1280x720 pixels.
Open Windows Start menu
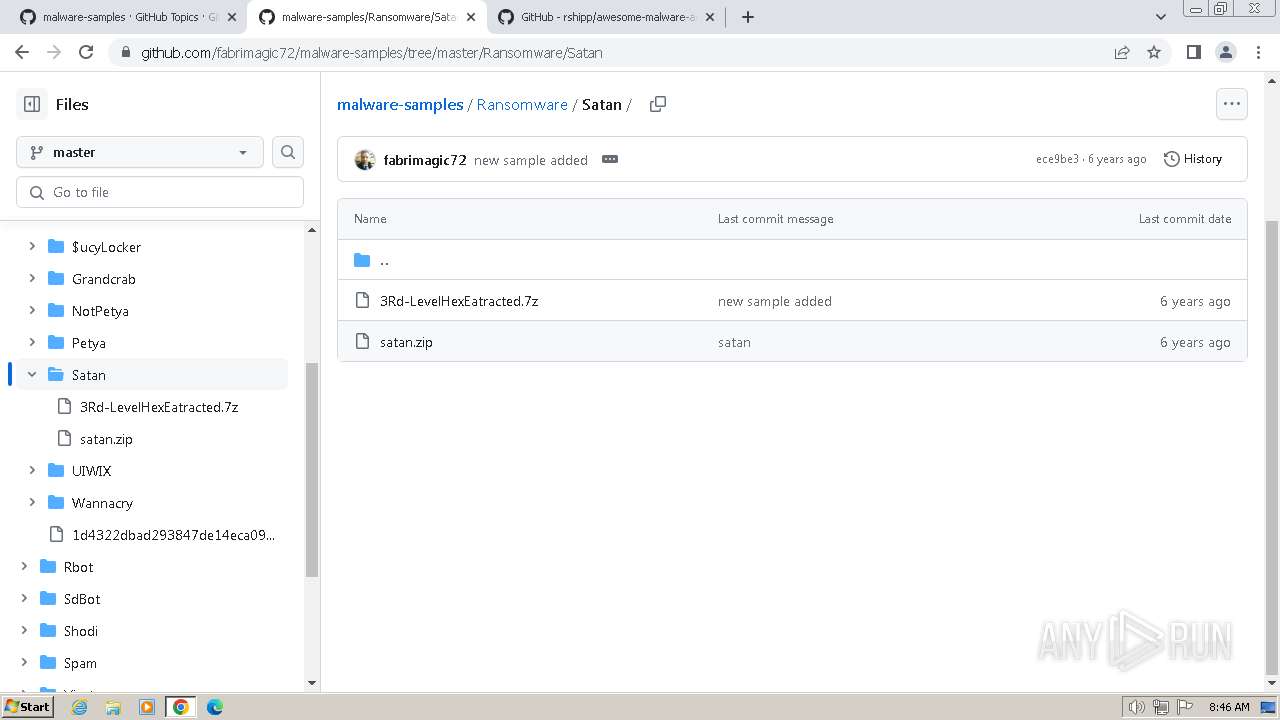(x=28, y=706)
